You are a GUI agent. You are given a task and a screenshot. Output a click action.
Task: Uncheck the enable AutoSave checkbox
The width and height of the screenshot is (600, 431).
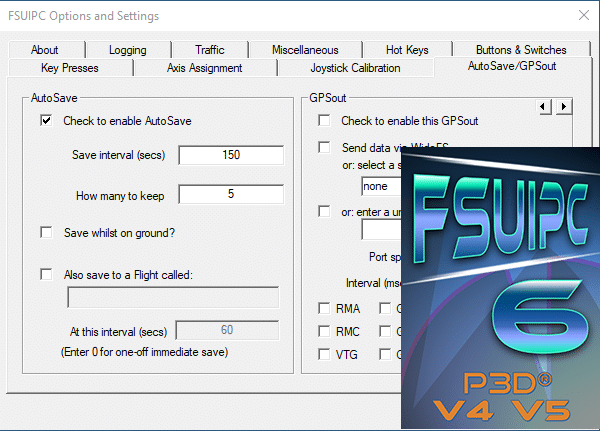[46, 121]
